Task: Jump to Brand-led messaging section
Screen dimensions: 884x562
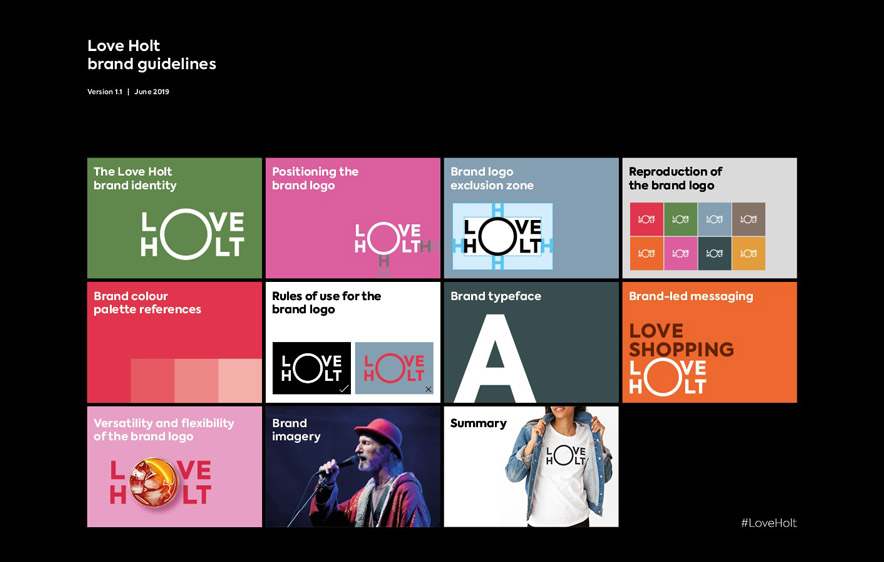Action: (709, 342)
